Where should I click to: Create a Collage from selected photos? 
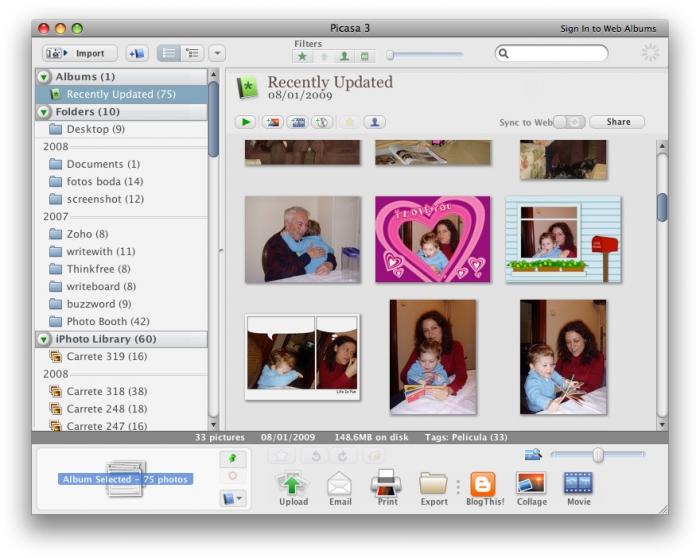pyautogui.click(x=531, y=485)
